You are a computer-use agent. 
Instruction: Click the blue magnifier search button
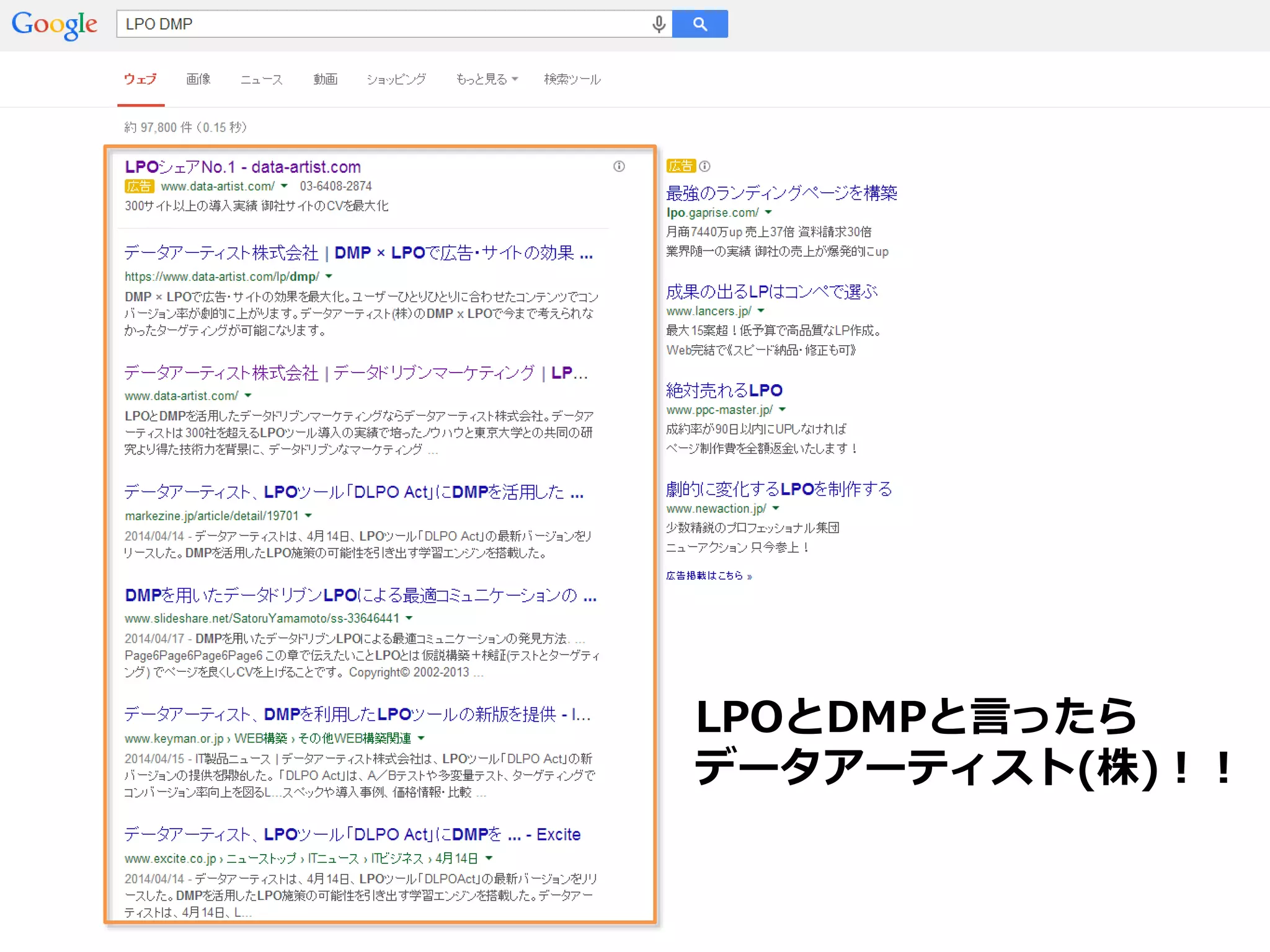[x=700, y=24]
